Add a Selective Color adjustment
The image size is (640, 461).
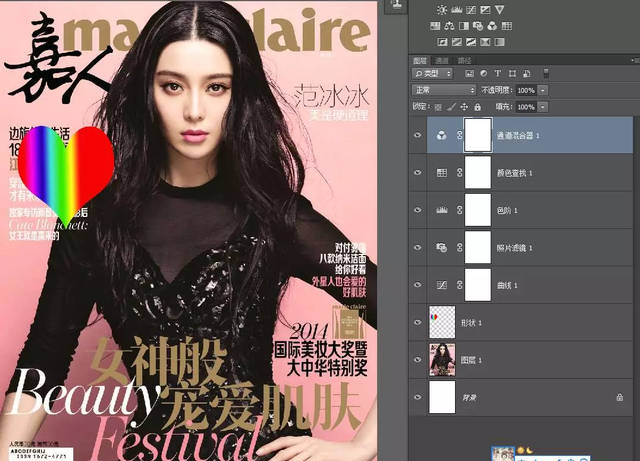click(485, 42)
